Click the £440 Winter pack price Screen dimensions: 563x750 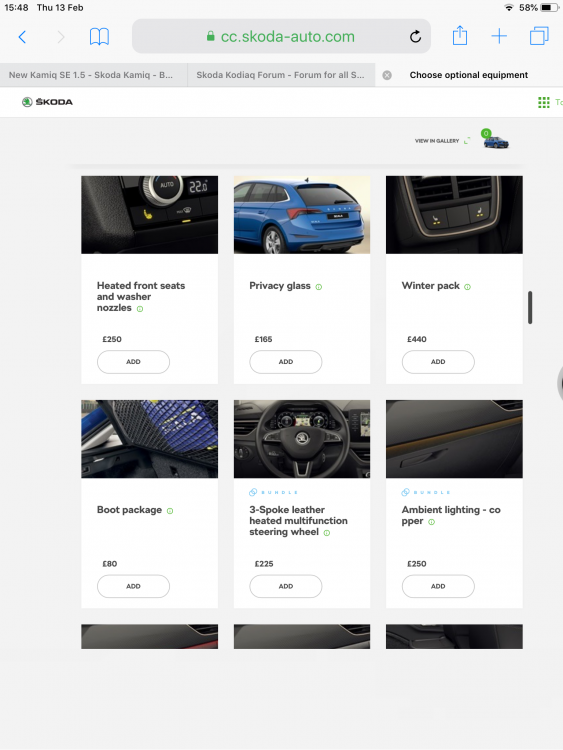(417, 339)
